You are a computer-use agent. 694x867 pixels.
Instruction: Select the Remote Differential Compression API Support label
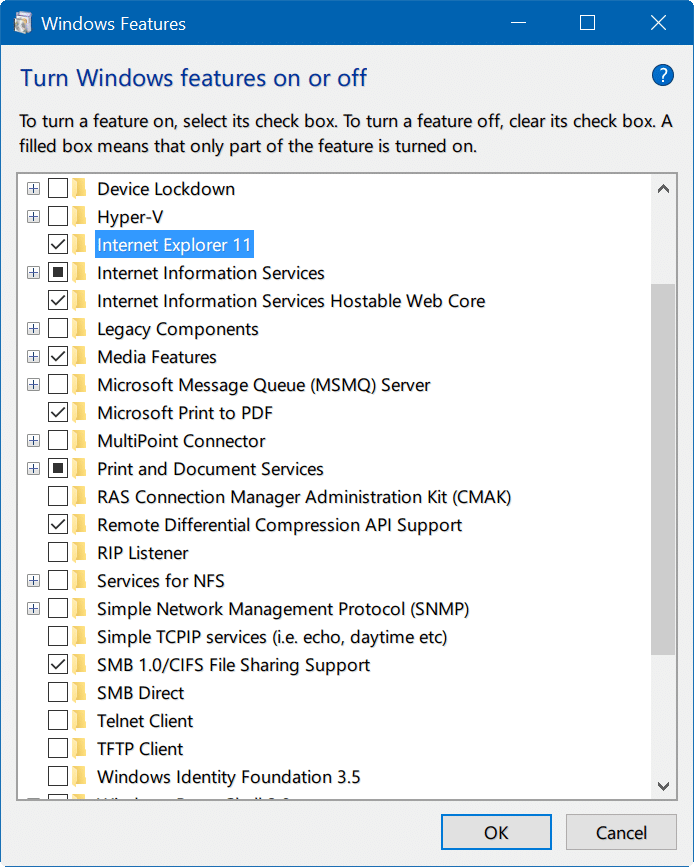pos(280,524)
